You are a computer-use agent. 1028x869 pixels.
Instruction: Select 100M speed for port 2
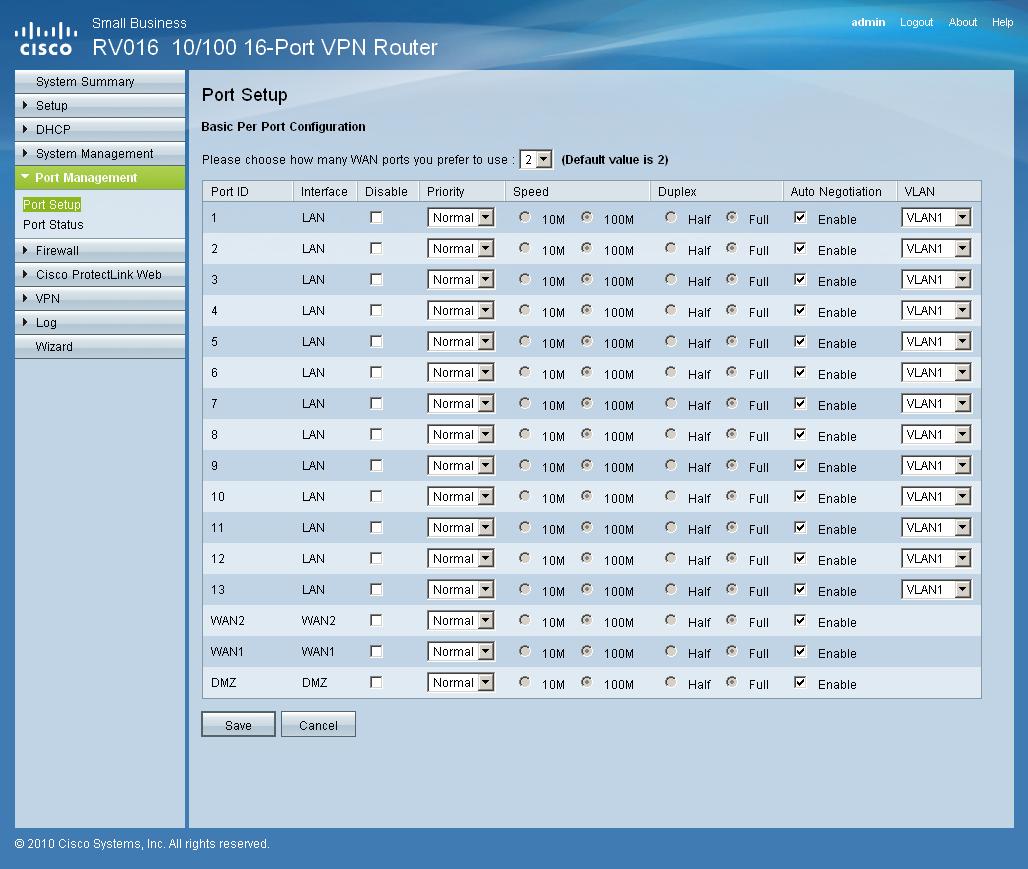point(587,248)
